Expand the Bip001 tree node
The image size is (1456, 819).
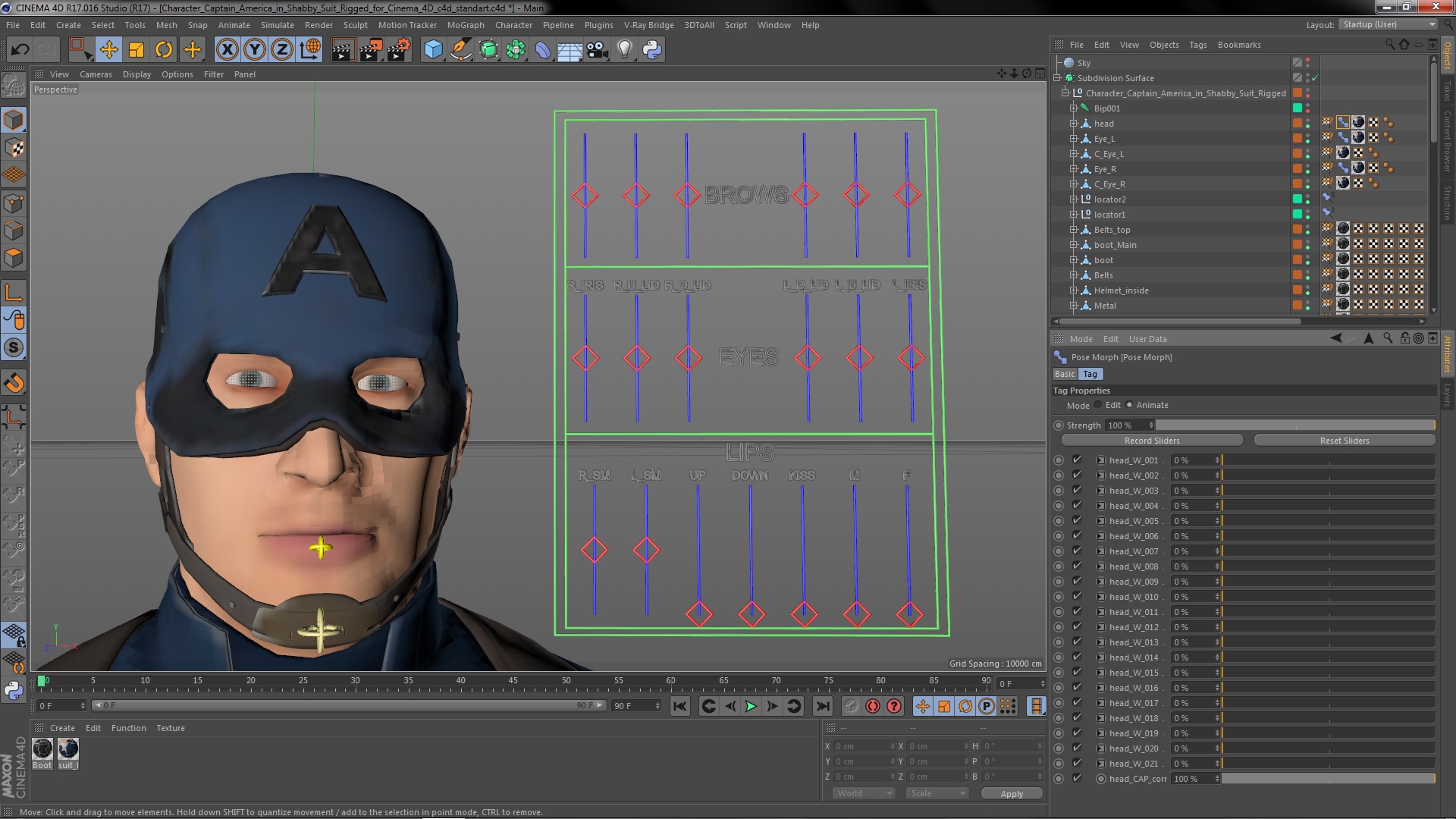pyautogui.click(x=1074, y=108)
